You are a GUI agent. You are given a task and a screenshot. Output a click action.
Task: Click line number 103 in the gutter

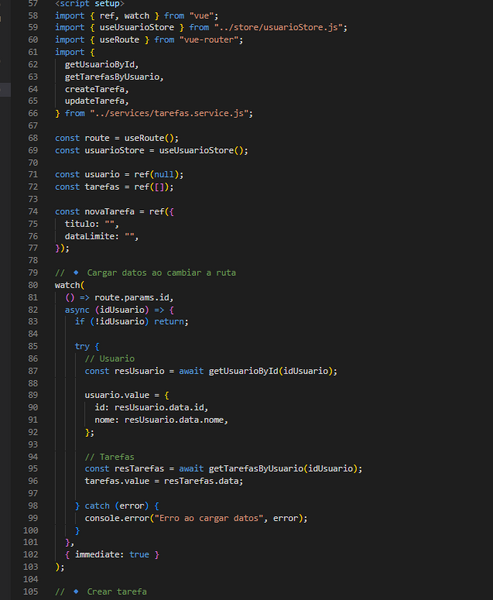[31, 567]
